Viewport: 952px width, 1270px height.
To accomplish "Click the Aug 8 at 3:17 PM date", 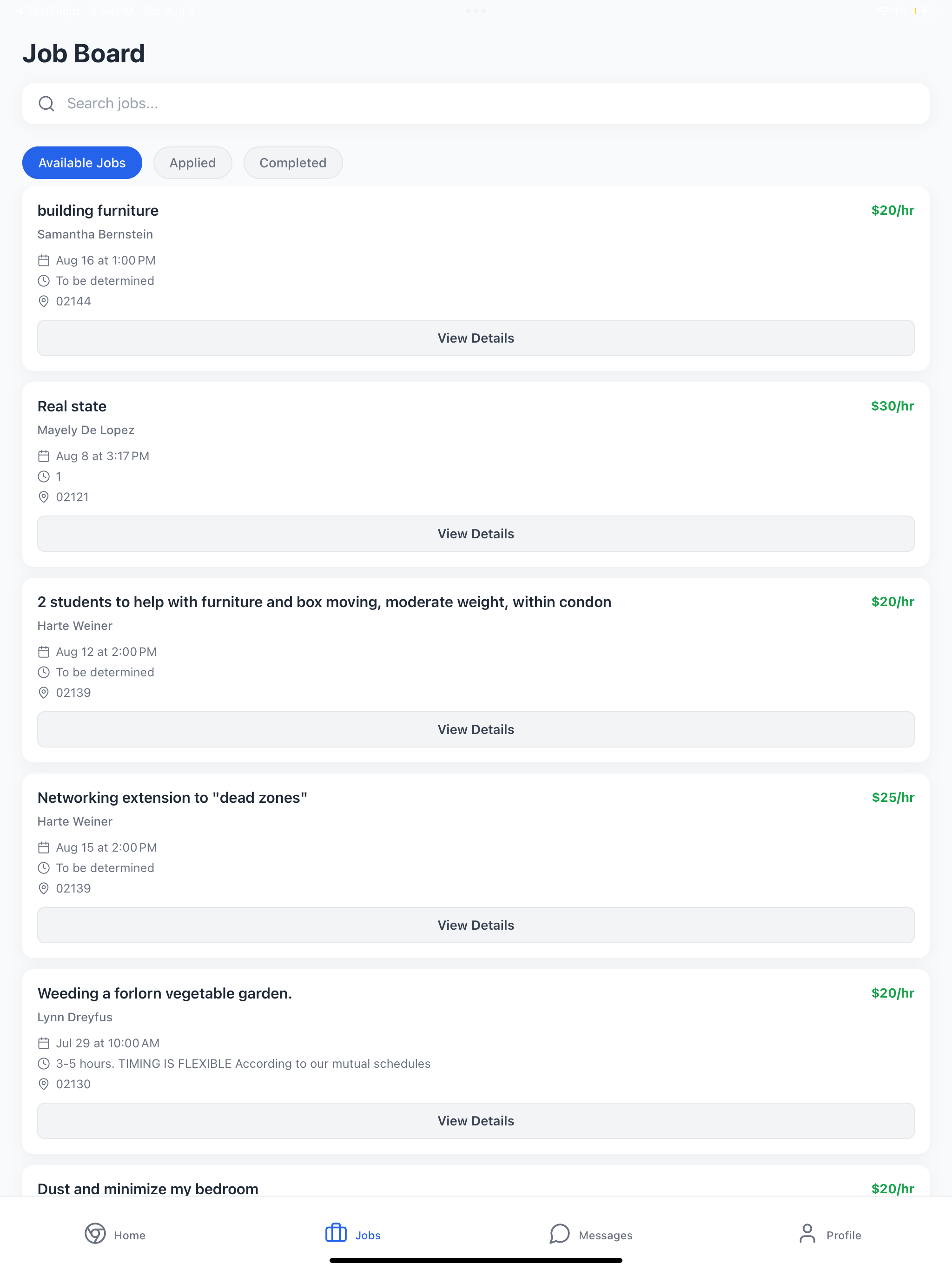I will tap(103, 456).
